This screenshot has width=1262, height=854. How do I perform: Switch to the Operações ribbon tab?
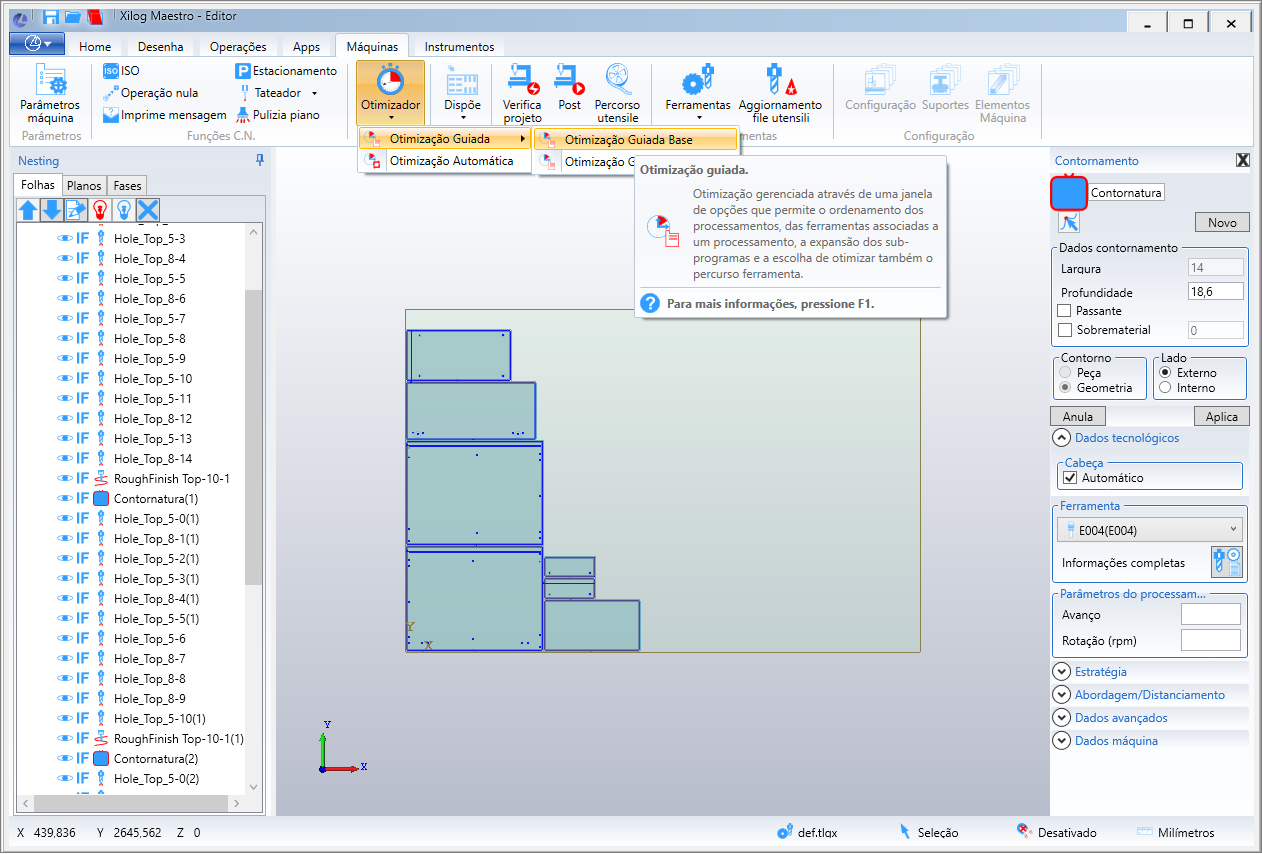238,47
